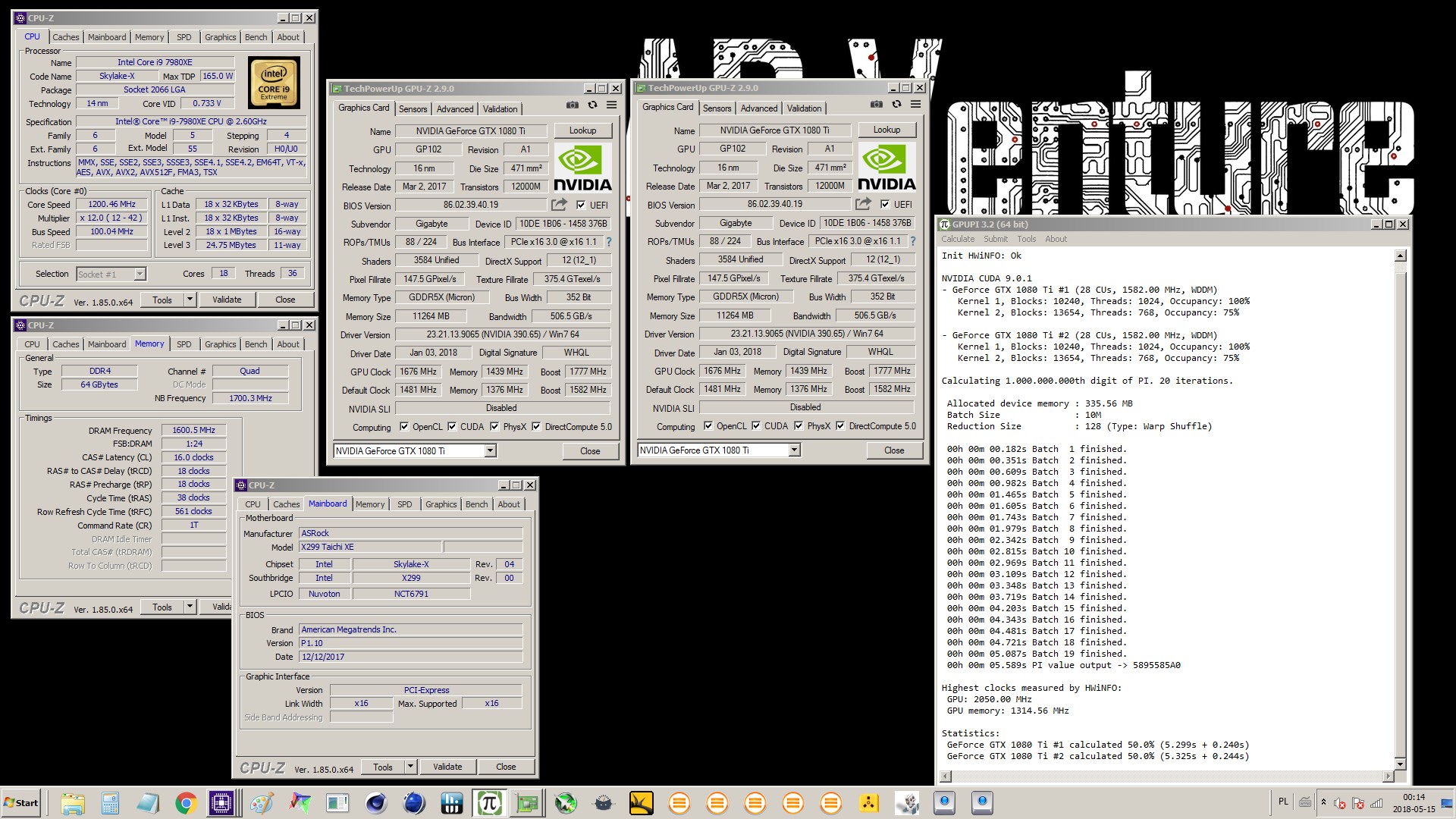The width and height of the screenshot is (1456, 819).
Task: Toggle PhysX checkbox in right GPU-Z
Action: point(799,426)
